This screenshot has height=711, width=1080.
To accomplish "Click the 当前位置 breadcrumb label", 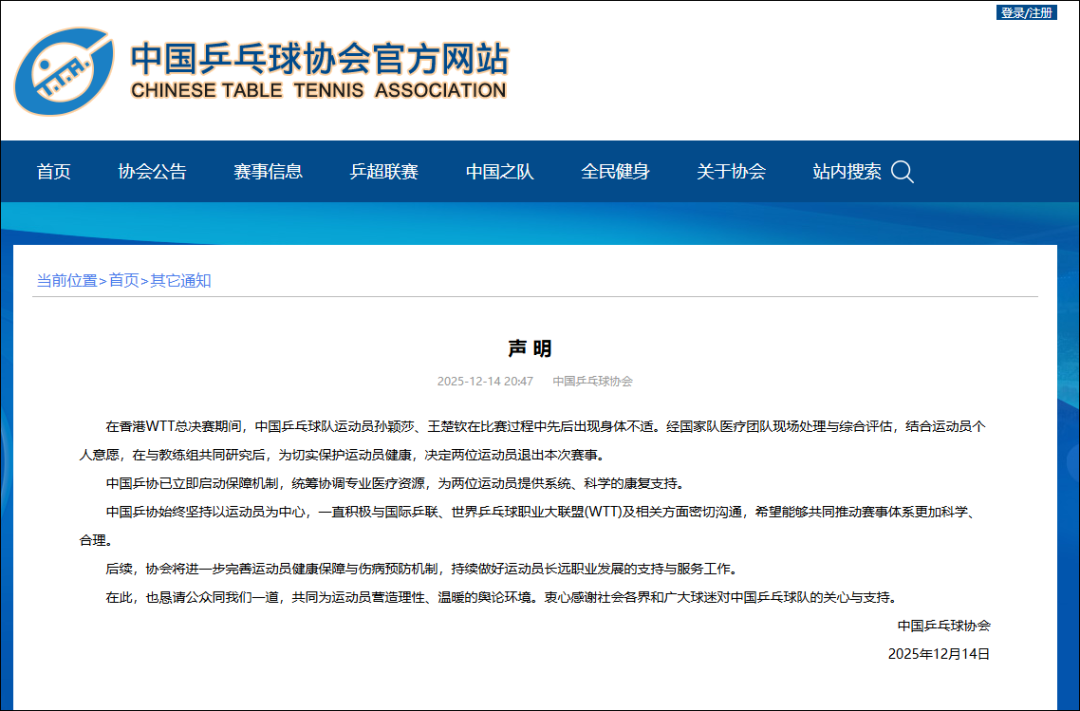I will [67, 280].
